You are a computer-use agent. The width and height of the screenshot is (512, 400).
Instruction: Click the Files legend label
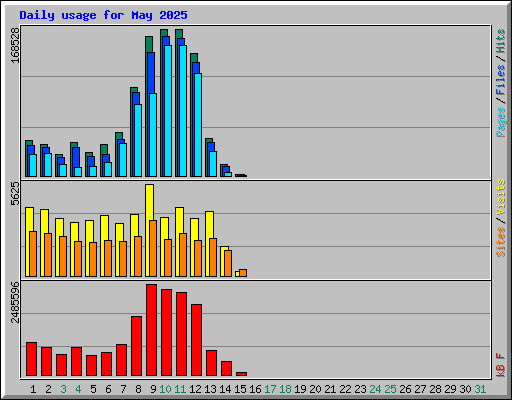click(x=500, y=79)
